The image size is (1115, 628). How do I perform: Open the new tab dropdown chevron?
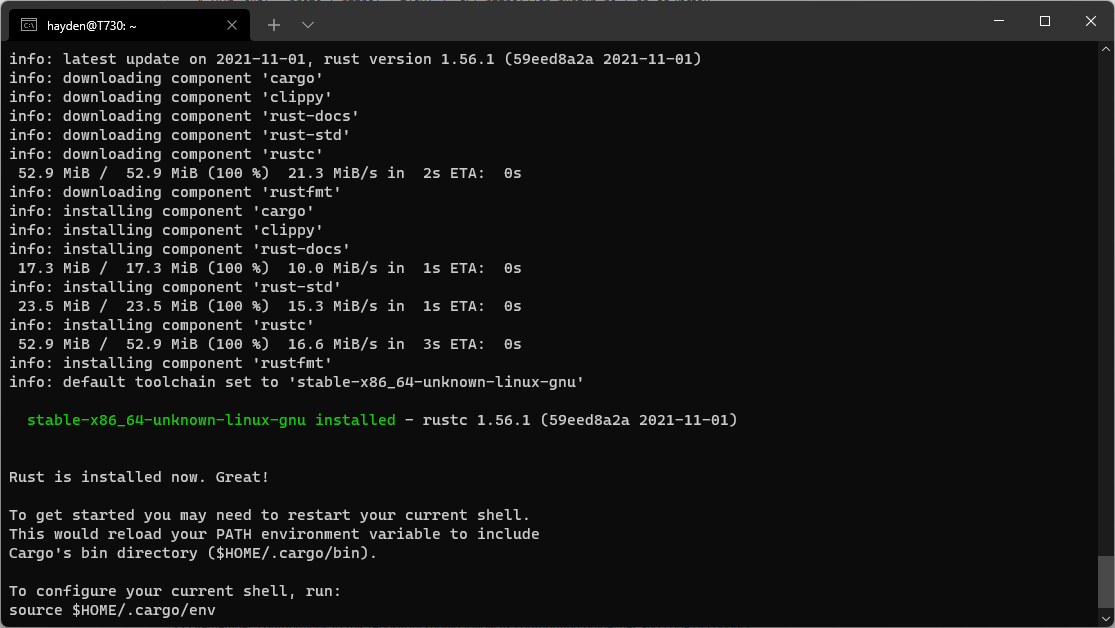coord(307,24)
